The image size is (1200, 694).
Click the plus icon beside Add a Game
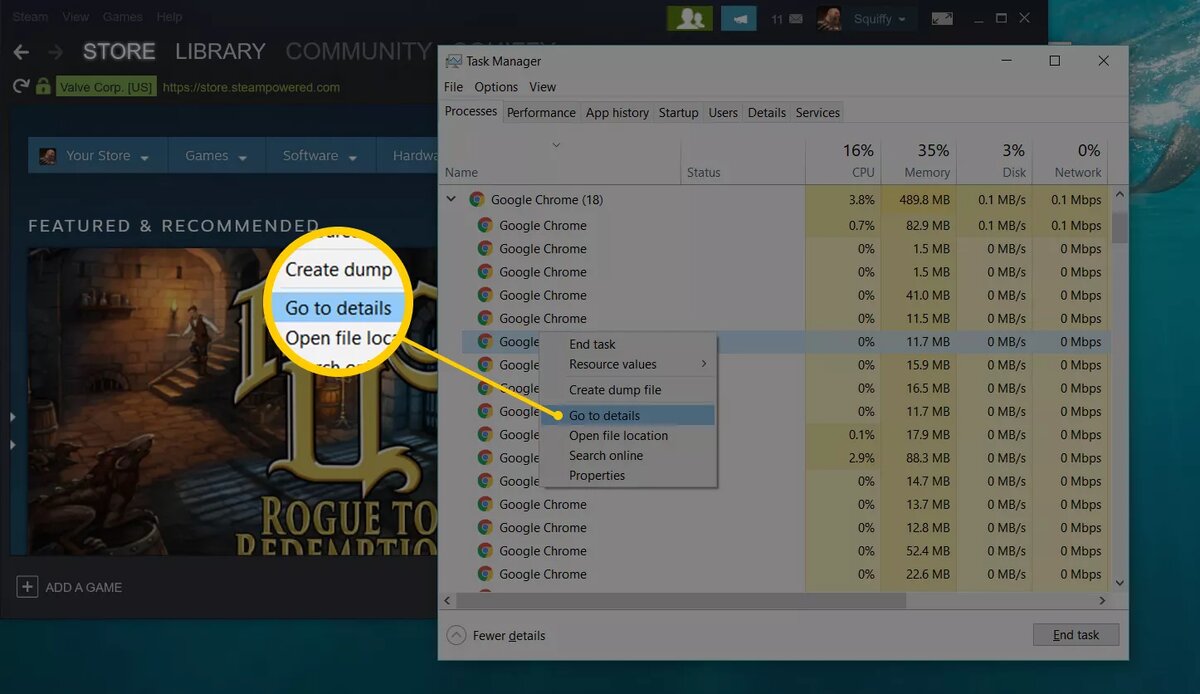(27, 587)
